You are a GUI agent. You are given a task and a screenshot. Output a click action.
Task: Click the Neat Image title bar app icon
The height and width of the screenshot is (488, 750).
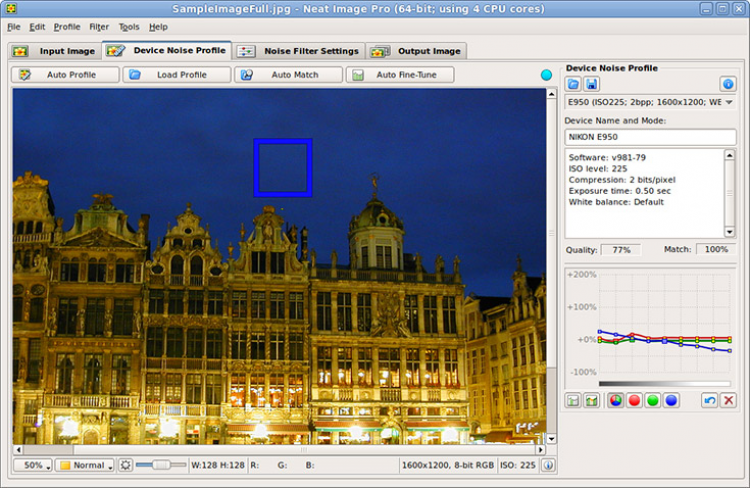pos(11,8)
